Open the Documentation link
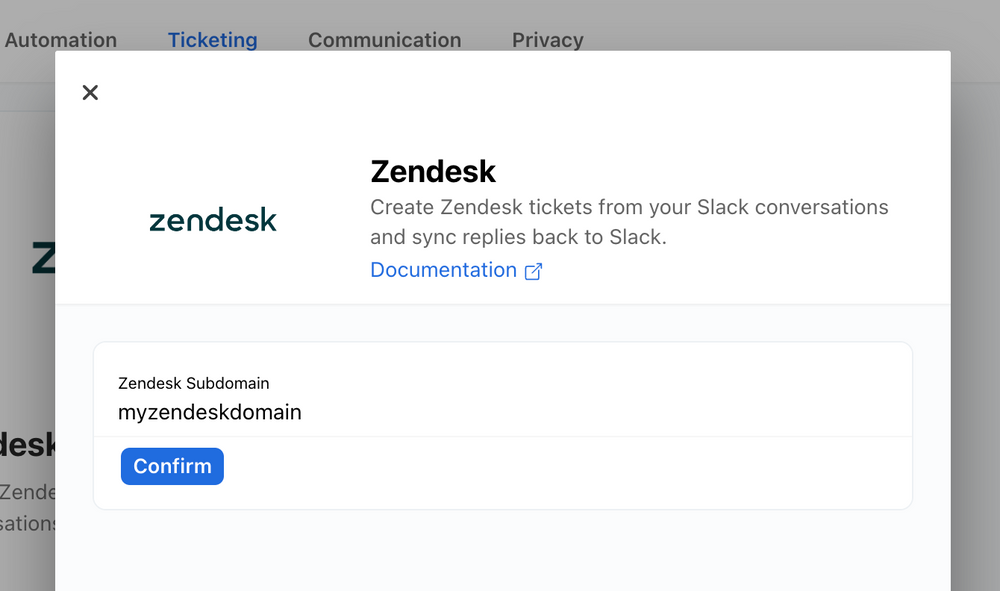Image resolution: width=1000 pixels, height=591 pixels. click(443, 270)
